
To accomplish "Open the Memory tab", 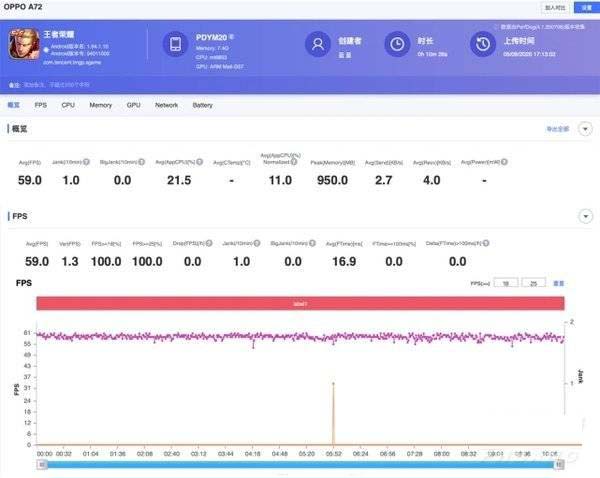I will [100, 104].
